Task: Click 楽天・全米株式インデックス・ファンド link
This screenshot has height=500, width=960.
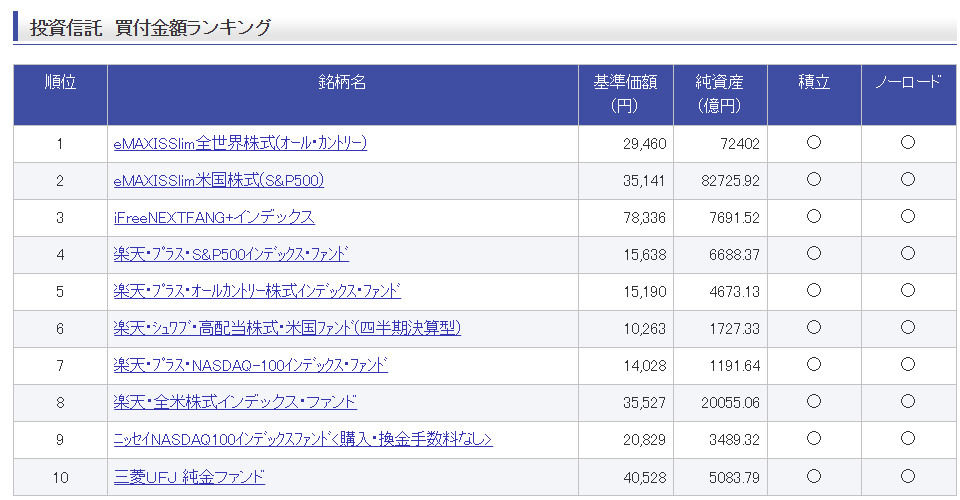Action: pos(235,402)
